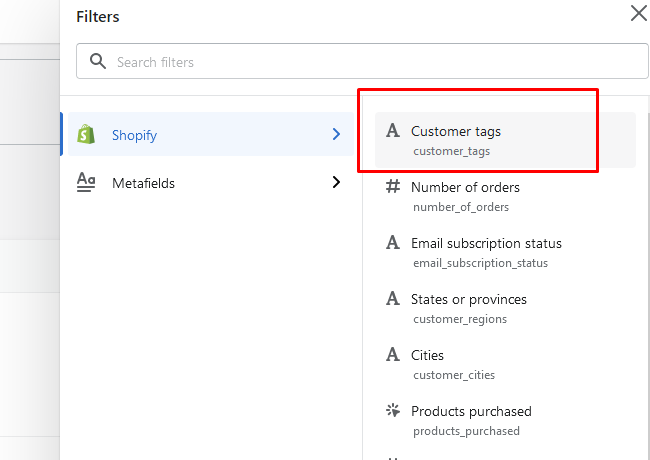Click the search magnifier icon

[98, 62]
